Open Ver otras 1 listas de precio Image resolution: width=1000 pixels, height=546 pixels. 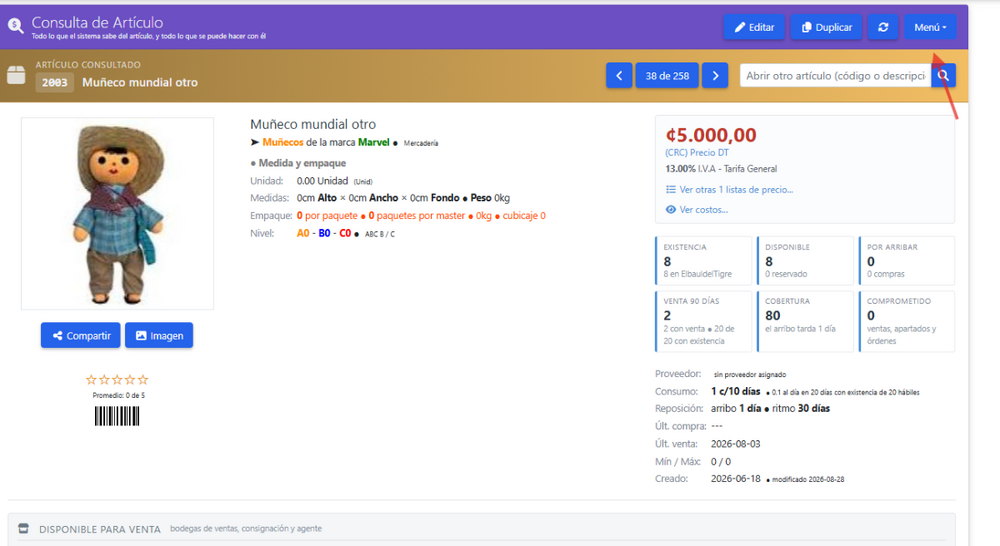click(729, 189)
